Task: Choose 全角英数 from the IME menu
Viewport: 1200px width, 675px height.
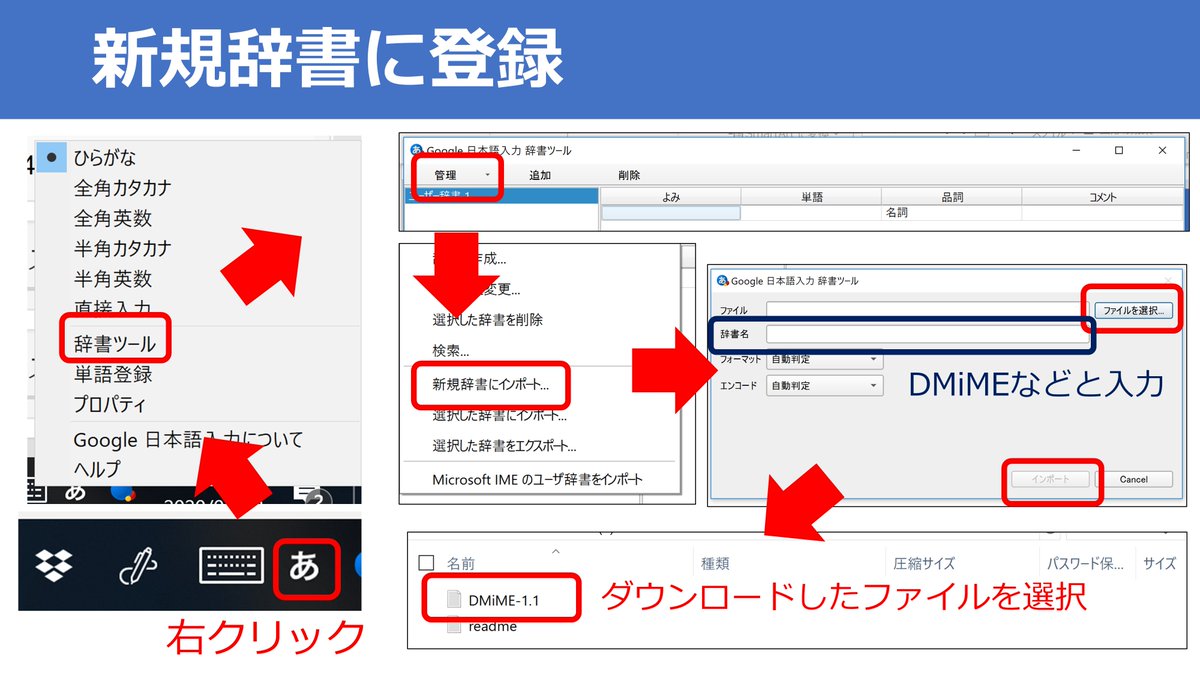Action: [112, 218]
